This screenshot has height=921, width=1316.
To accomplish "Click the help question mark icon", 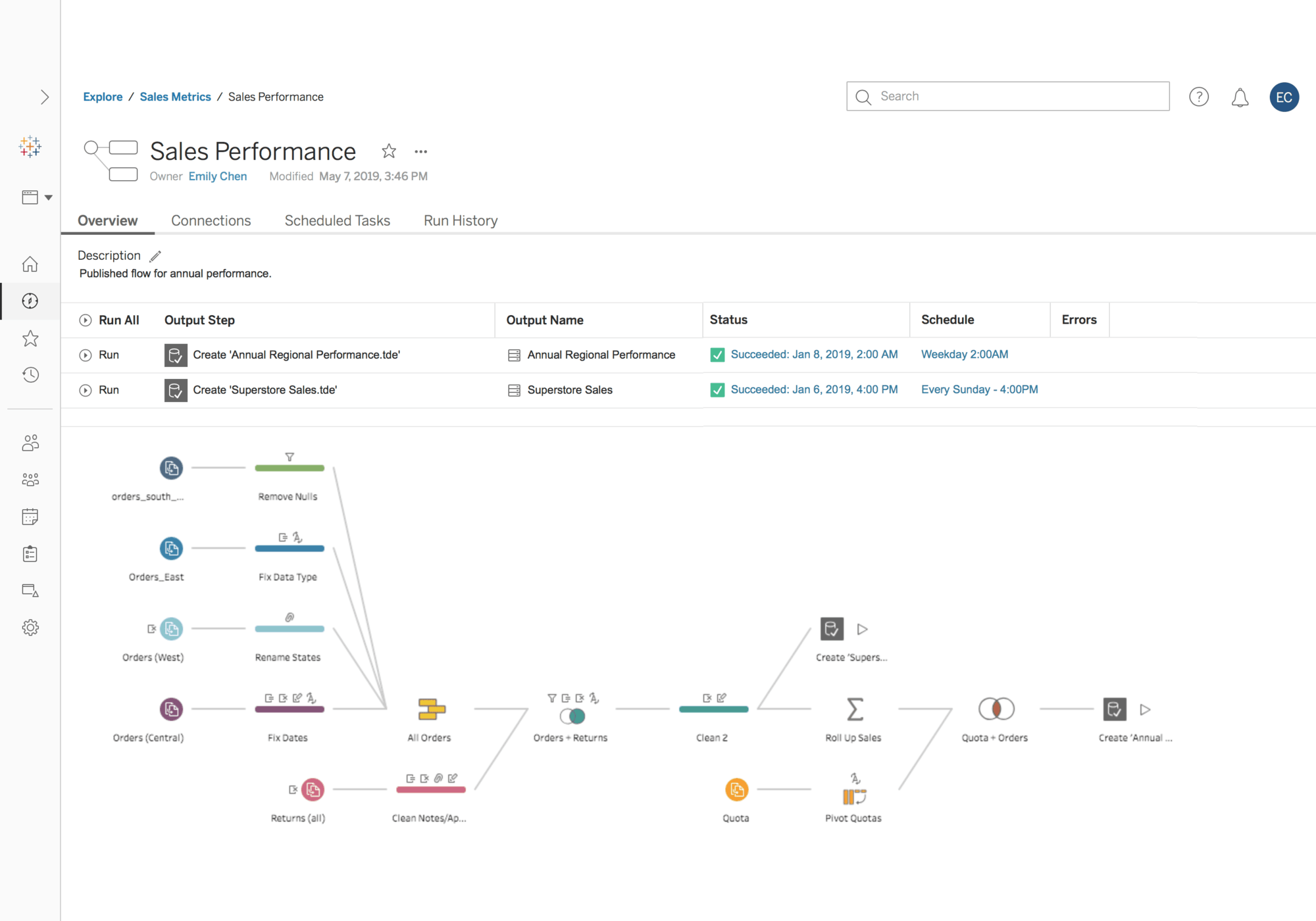I will point(1198,97).
